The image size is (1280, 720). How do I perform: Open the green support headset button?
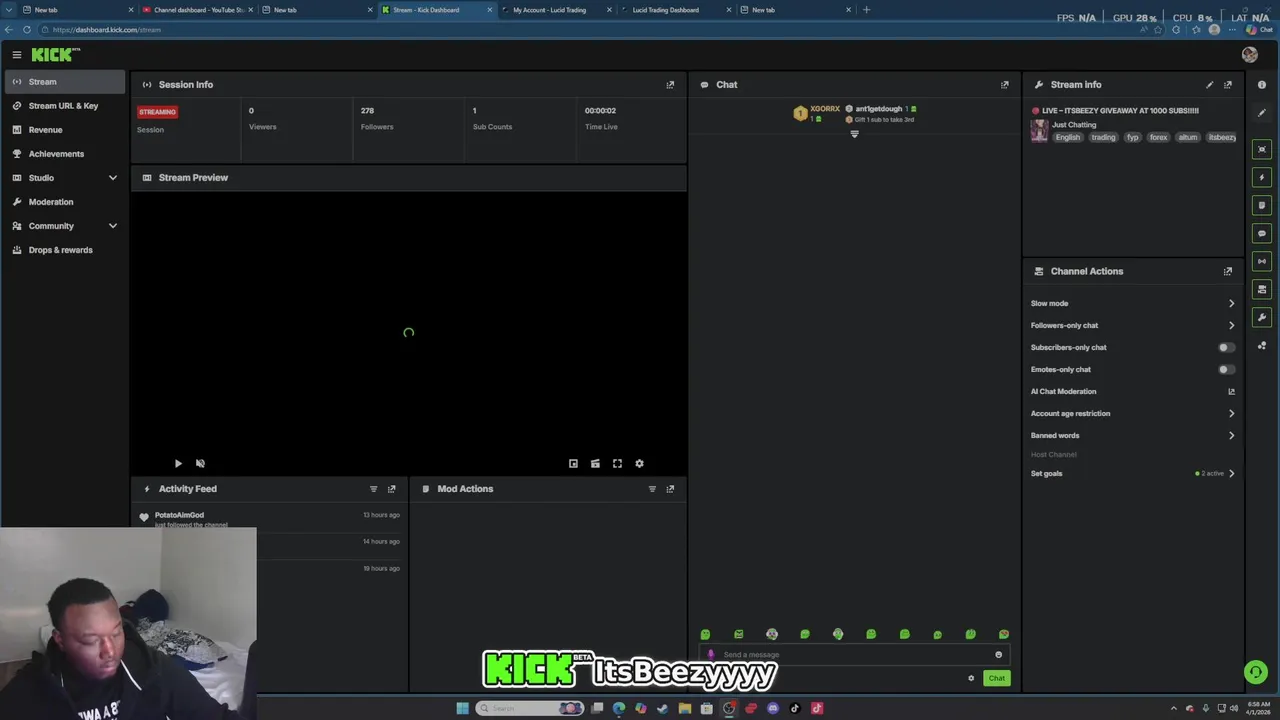[x=1255, y=672]
